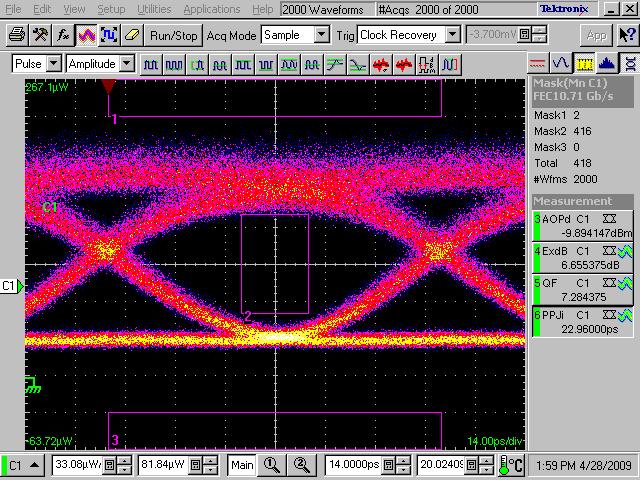Select the Amplitude measurement icon with green brackets

pyautogui.click(x=197, y=64)
